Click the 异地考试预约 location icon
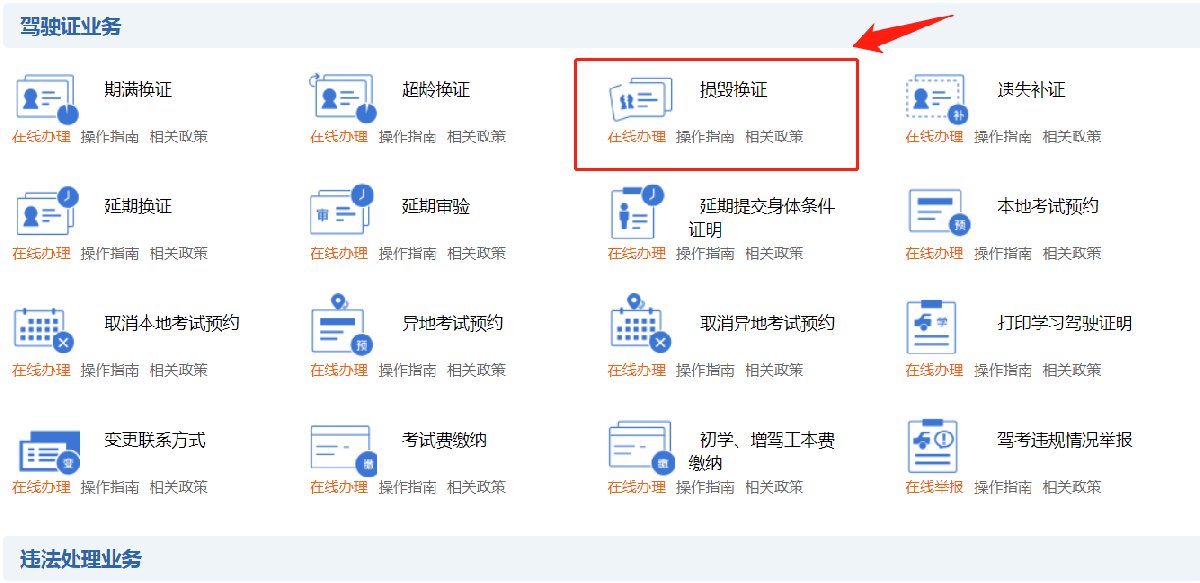The height and width of the screenshot is (583, 1200). coord(342,324)
